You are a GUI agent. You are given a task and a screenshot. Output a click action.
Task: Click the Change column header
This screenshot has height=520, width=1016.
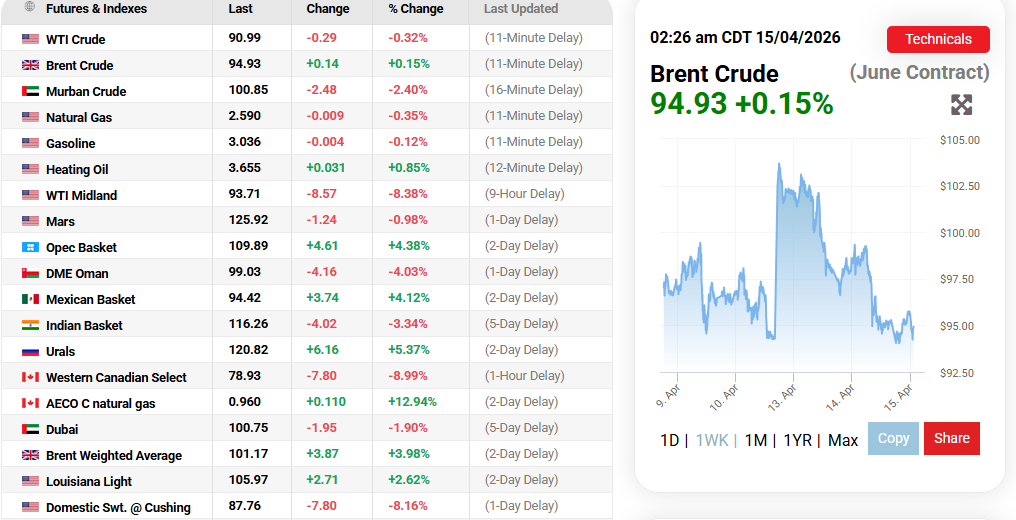pyautogui.click(x=328, y=8)
